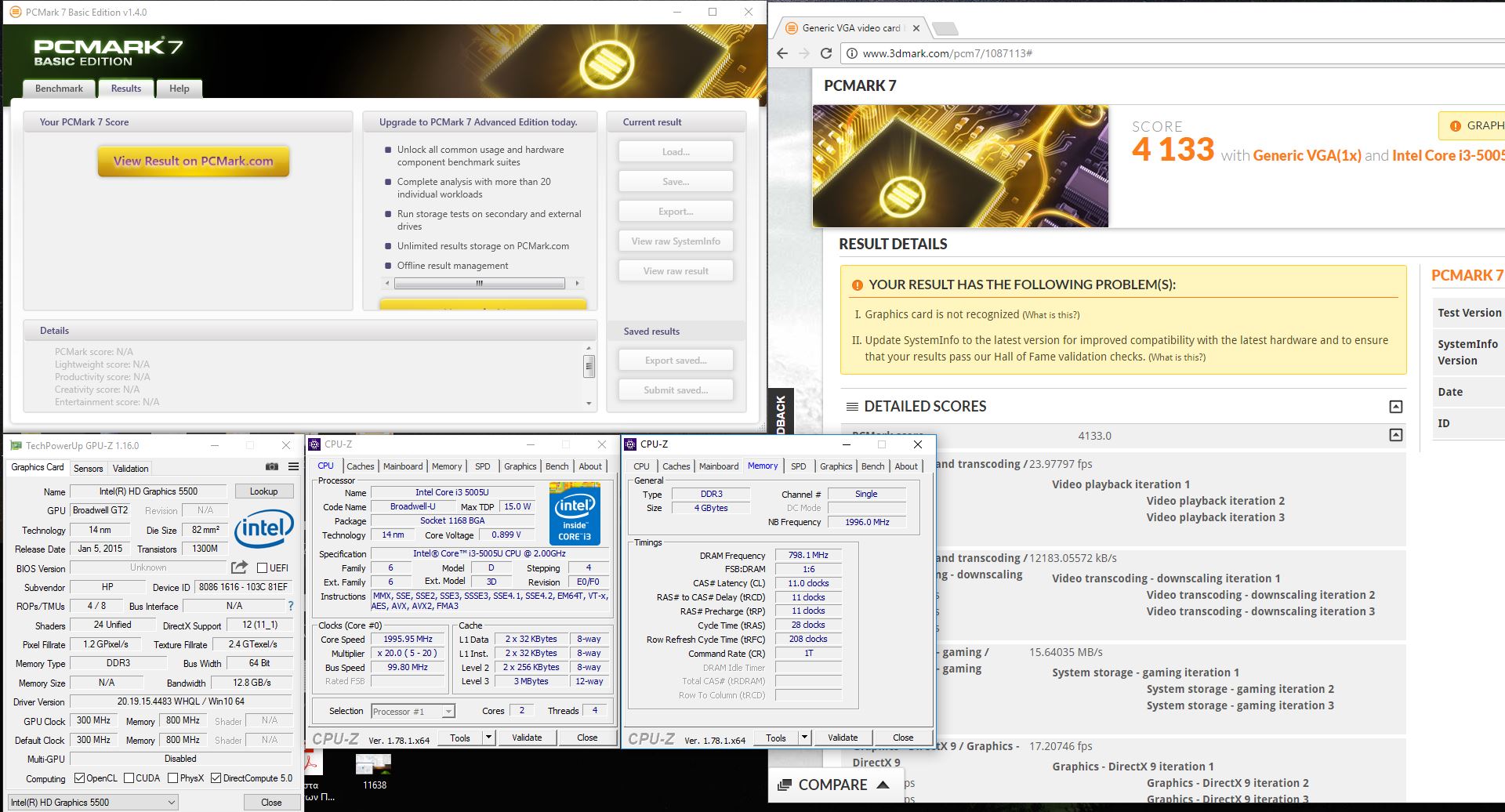1505x812 pixels.
Task: Open Bench tab in right CPU-Z
Action: 872,466
